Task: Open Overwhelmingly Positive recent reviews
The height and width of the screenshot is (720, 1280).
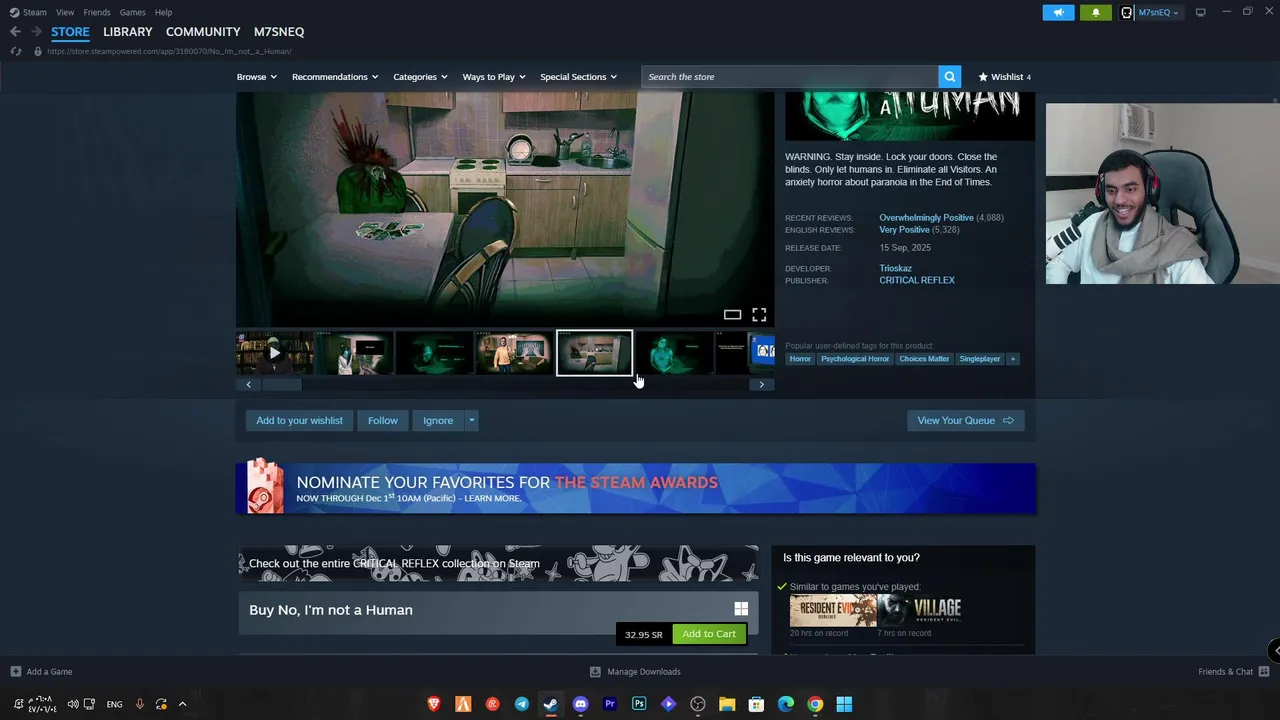Action: coord(926,217)
